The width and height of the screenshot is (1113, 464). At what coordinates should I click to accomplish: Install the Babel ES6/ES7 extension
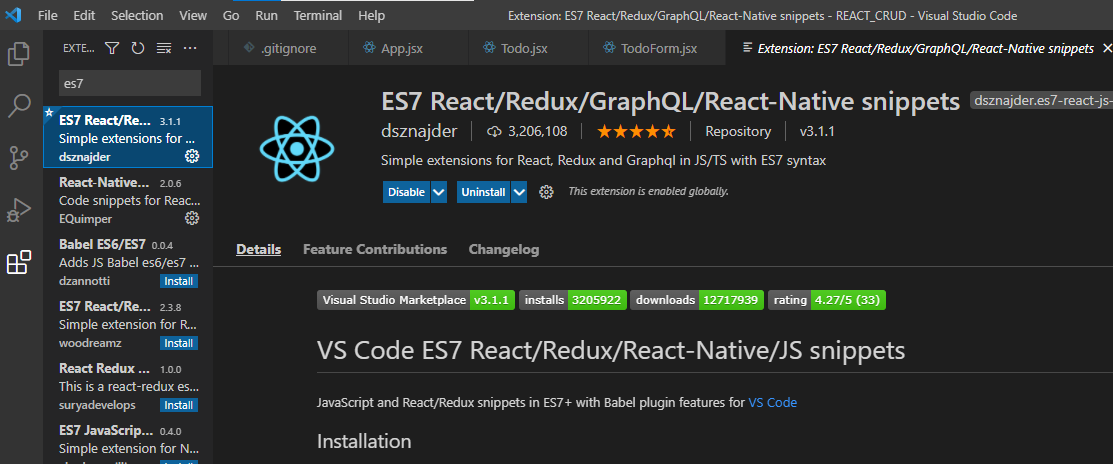[179, 281]
